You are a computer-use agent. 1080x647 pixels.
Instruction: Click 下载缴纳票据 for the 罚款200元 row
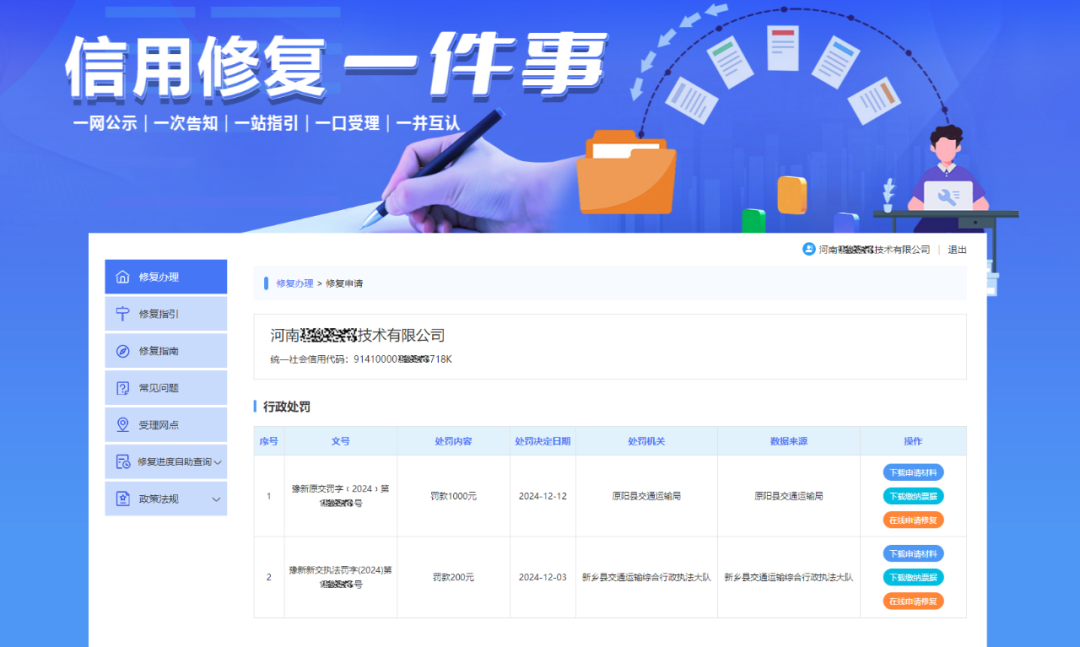[x=913, y=577]
